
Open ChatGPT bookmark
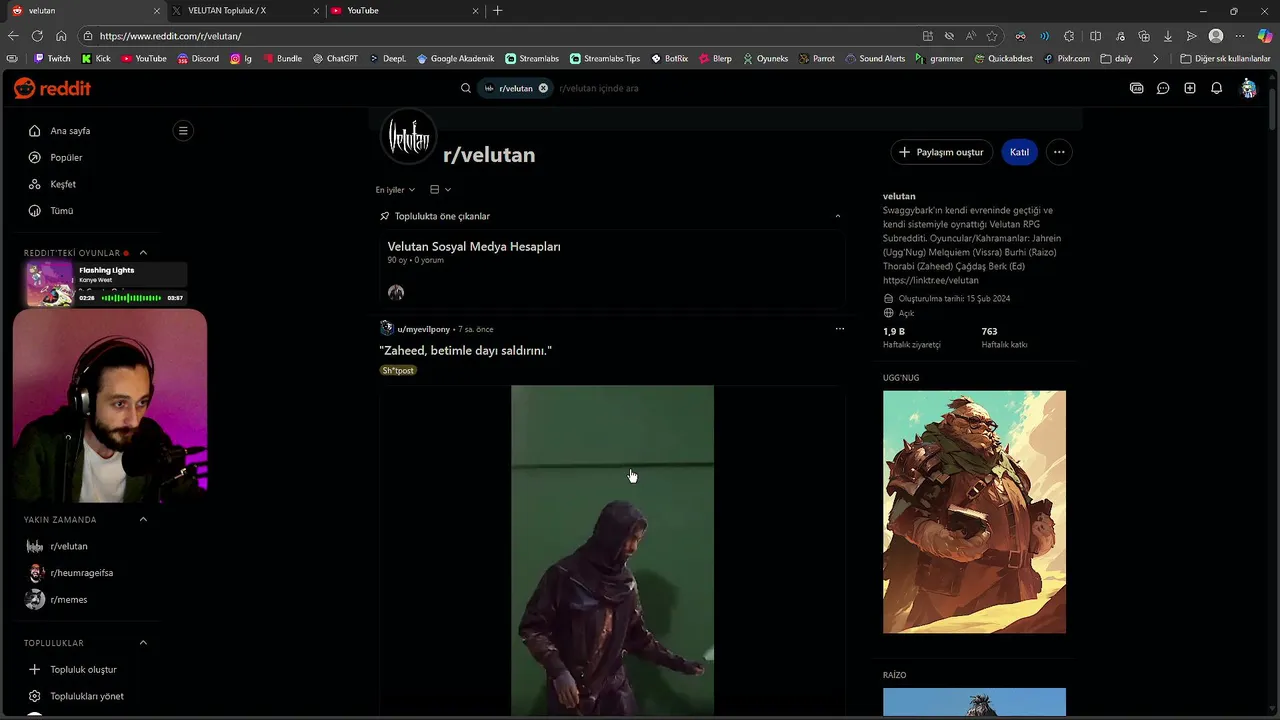tap(335, 59)
